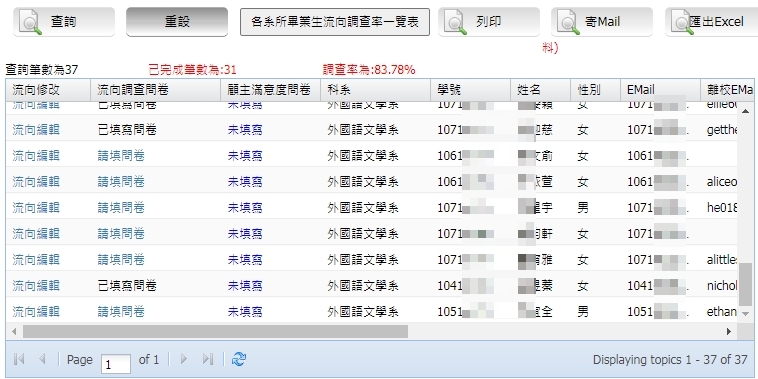This screenshot has height=379, width=758.
Task: Click the 重設 reset button
Action: pos(177,22)
